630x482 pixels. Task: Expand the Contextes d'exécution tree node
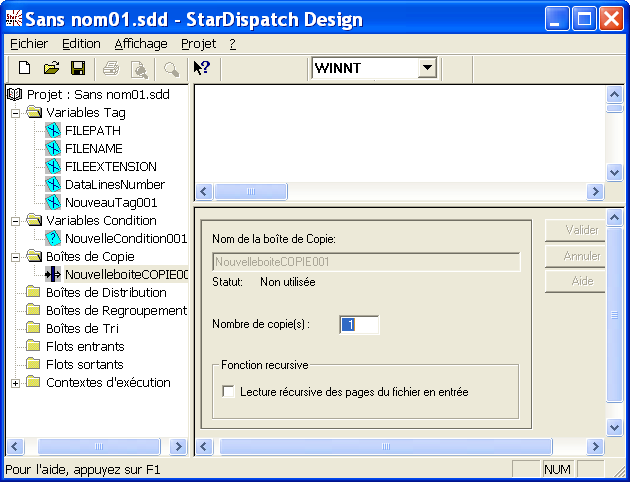coord(16,383)
